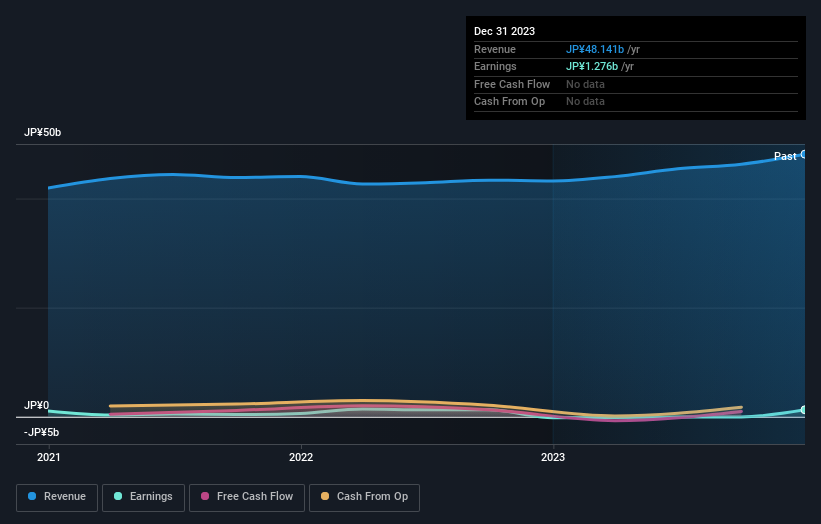Click the blue Revenue legend dot
This screenshot has height=524, width=821.
pyautogui.click(x=32, y=496)
